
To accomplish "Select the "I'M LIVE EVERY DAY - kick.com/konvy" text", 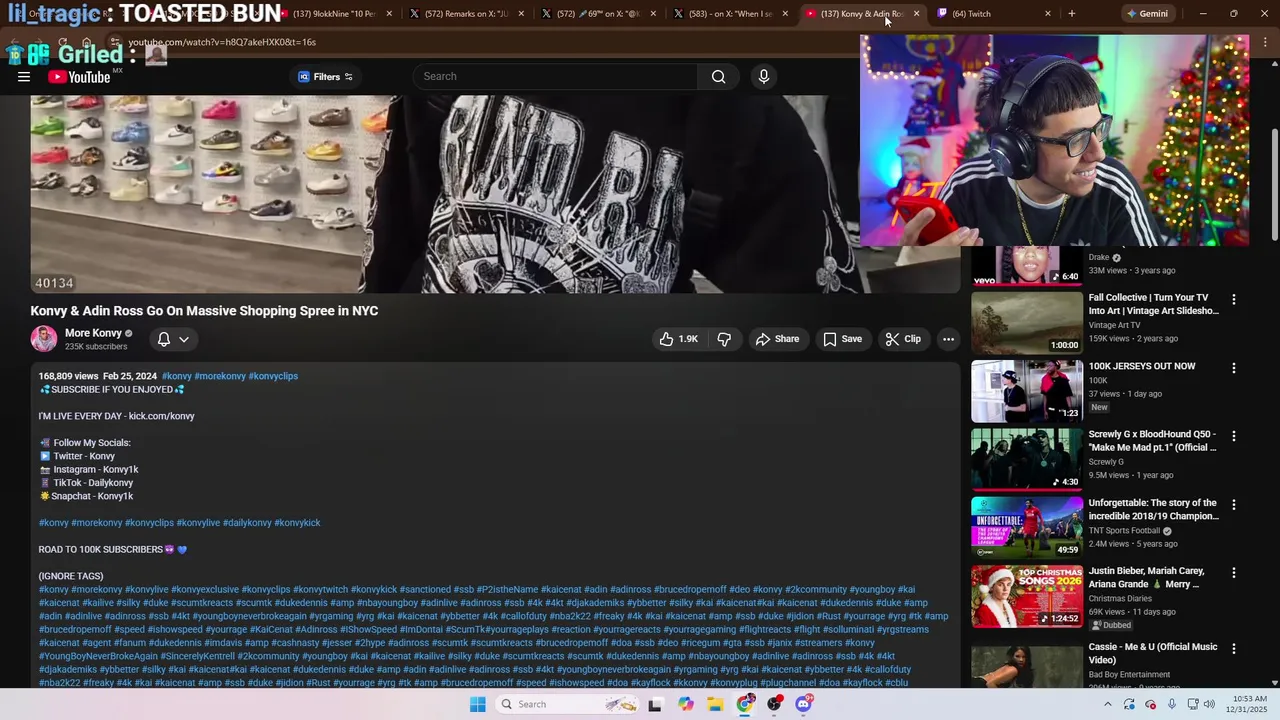I will (x=116, y=416).
